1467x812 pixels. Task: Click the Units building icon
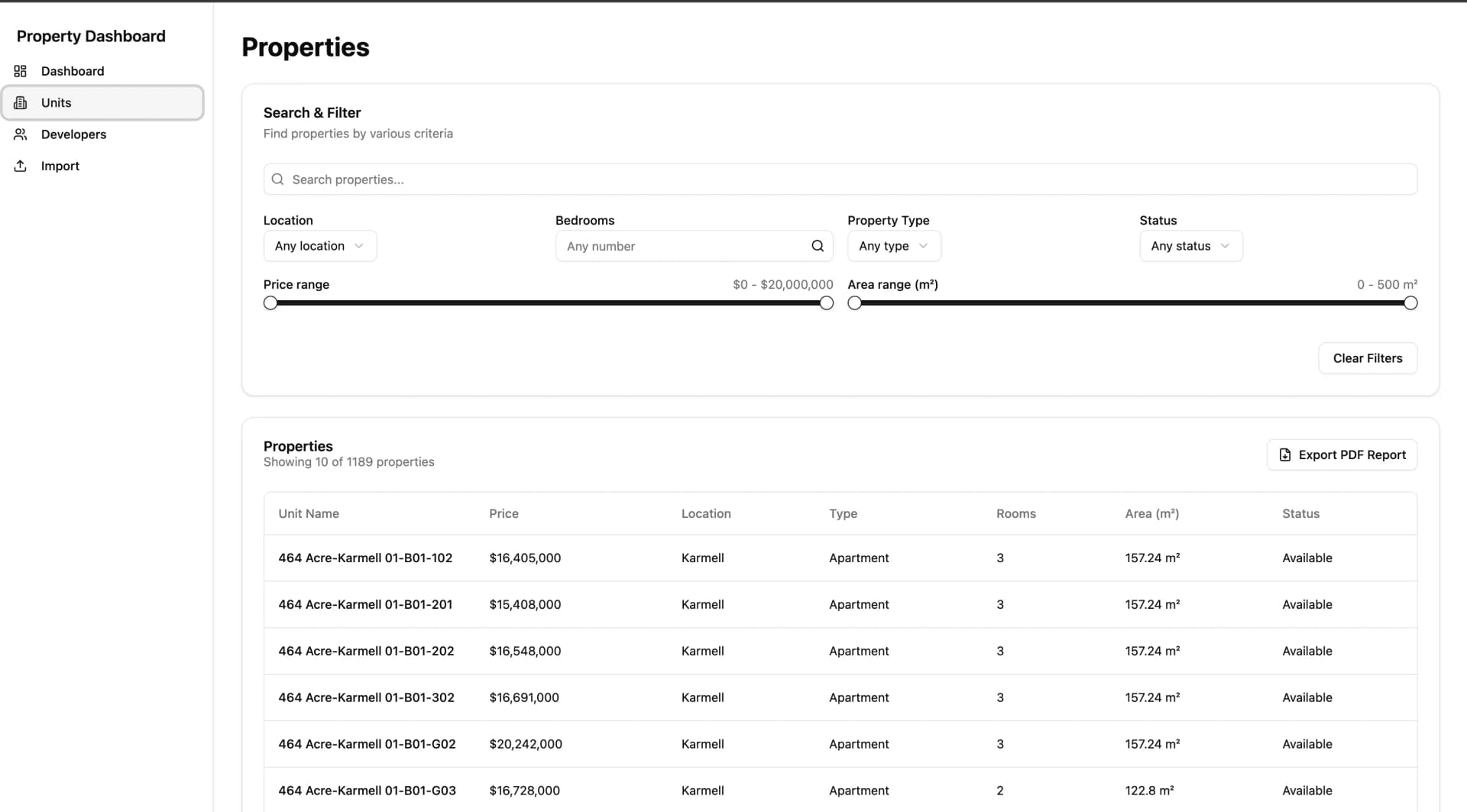pyautogui.click(x=20, y=102)
